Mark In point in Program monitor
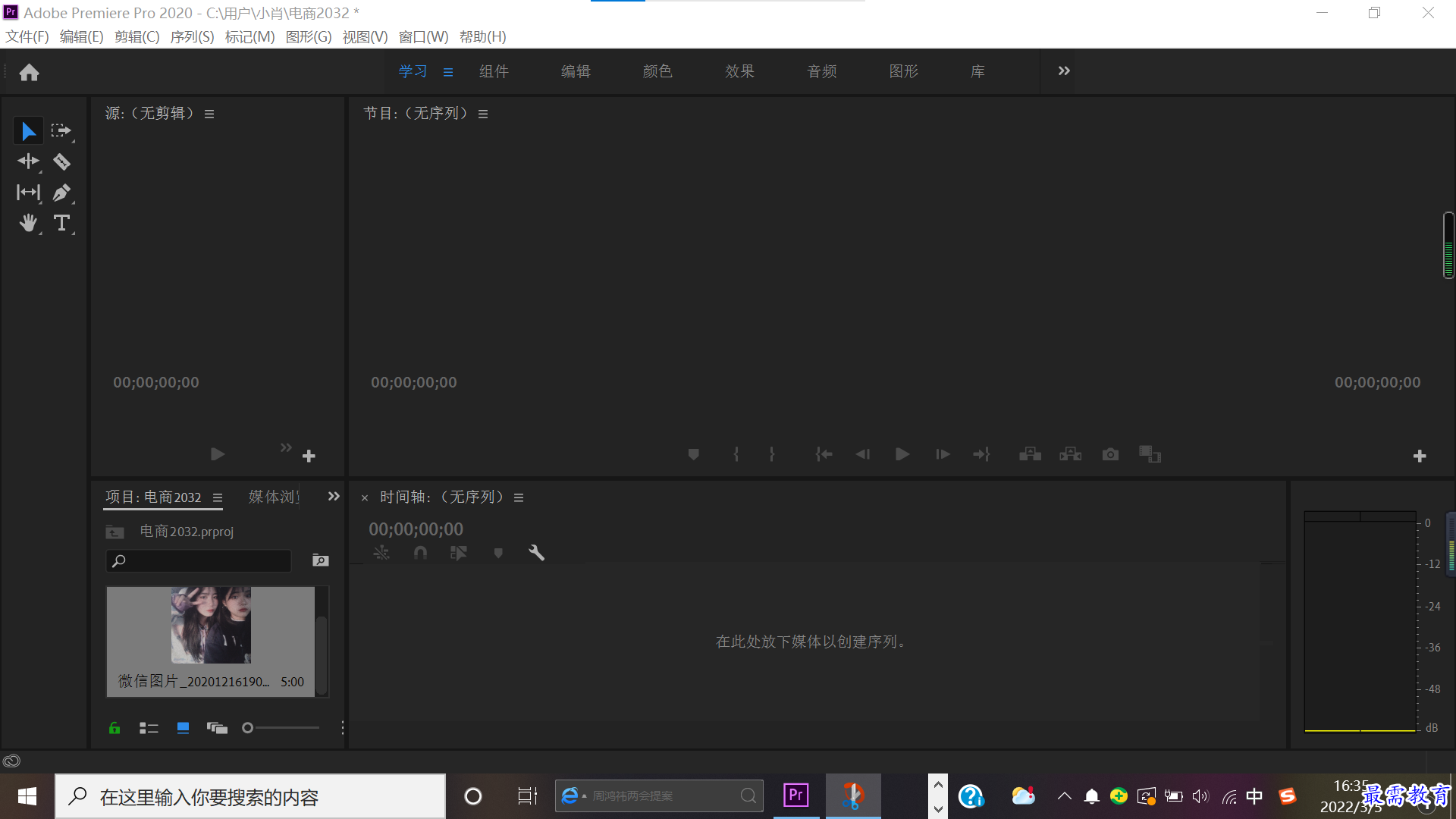The height and width of the screenshot is (819, 1456). coord(736,454)
